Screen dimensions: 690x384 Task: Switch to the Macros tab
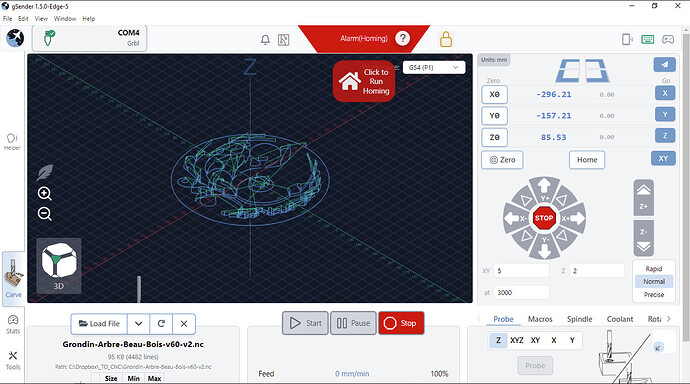[x=540, y=319]
